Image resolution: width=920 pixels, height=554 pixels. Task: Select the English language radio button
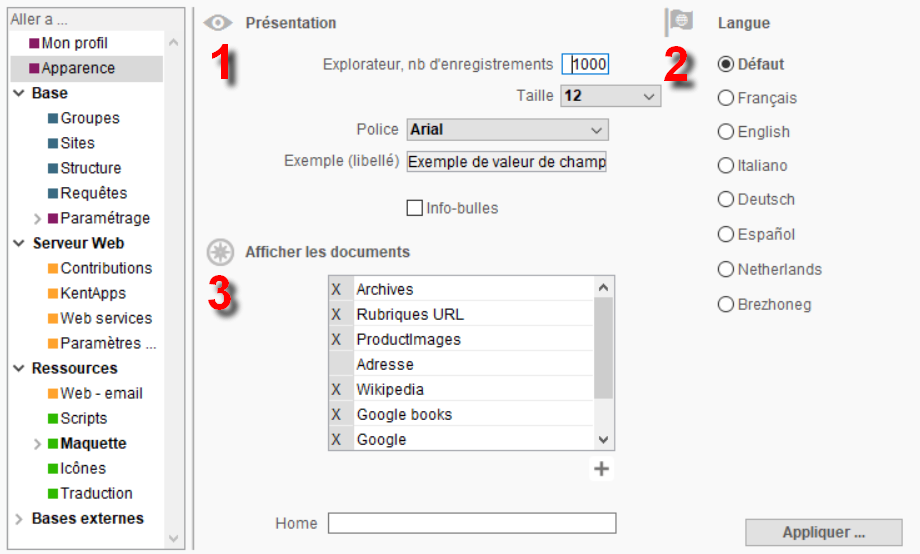tap(726, 132)
